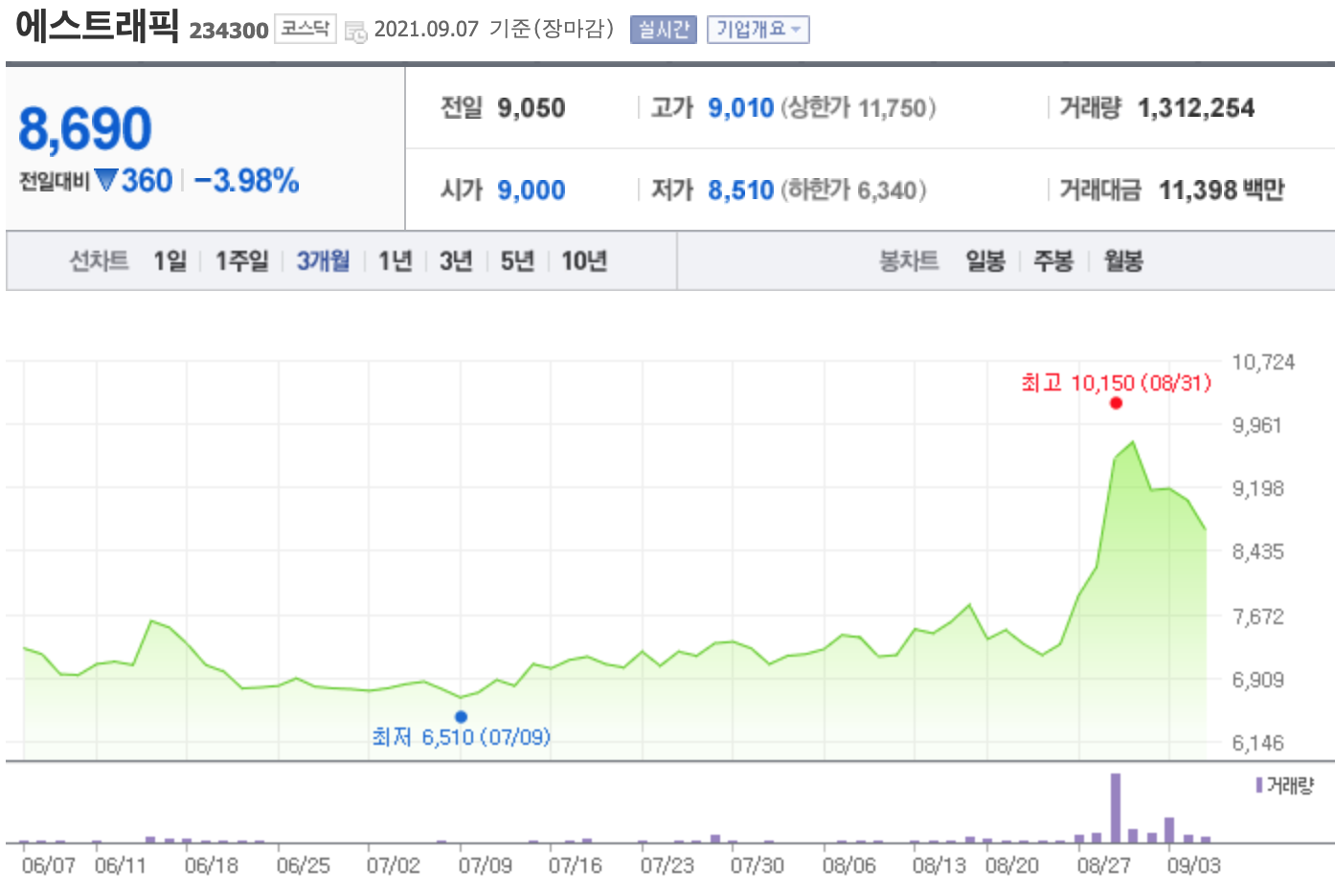This screenshot has height=896, width=1335.
Task: Click the -3.98% change rate text
Action: click(x=246, y=180)
